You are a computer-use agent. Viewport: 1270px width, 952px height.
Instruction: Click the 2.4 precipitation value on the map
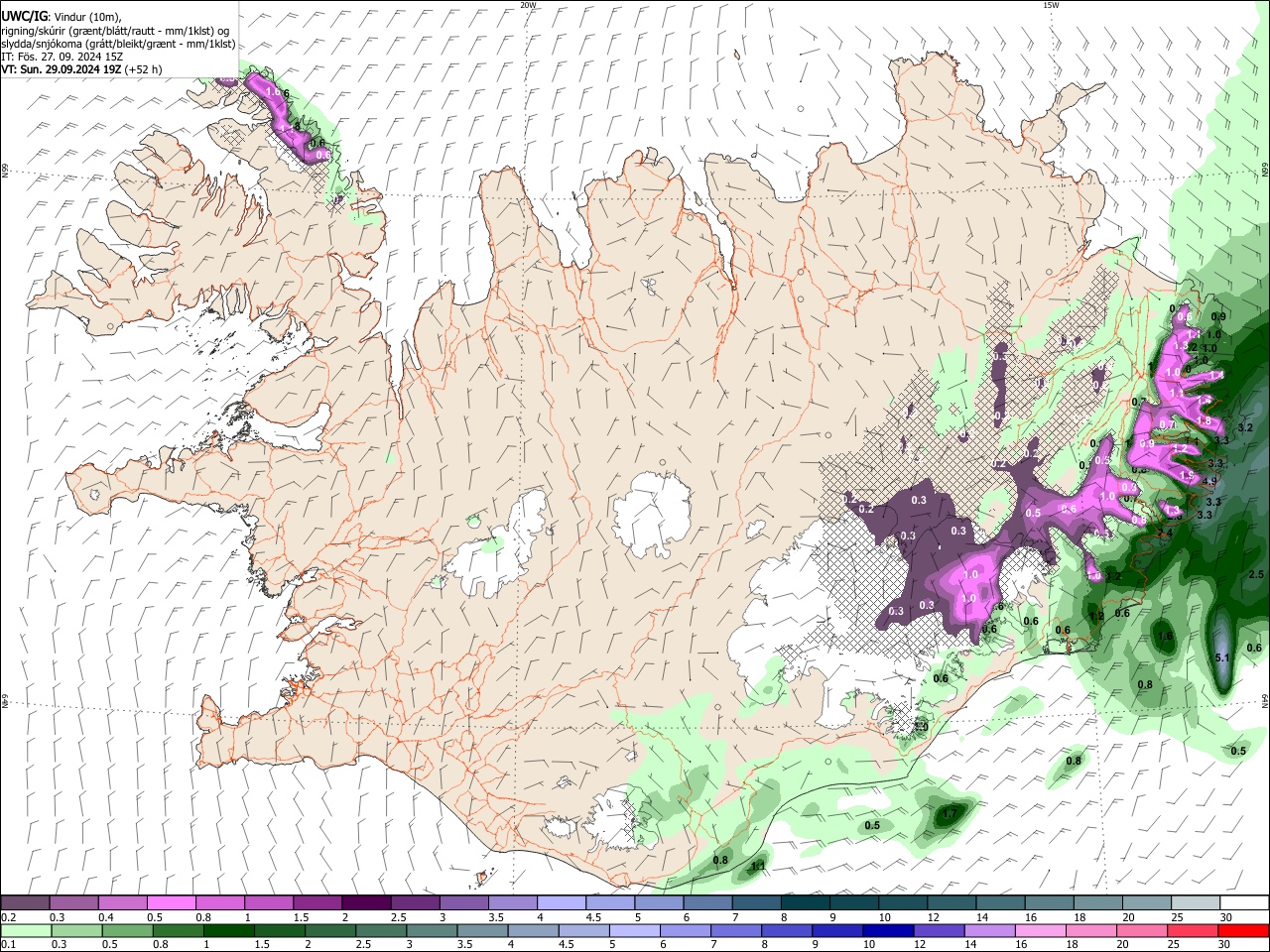[1165, 533]
